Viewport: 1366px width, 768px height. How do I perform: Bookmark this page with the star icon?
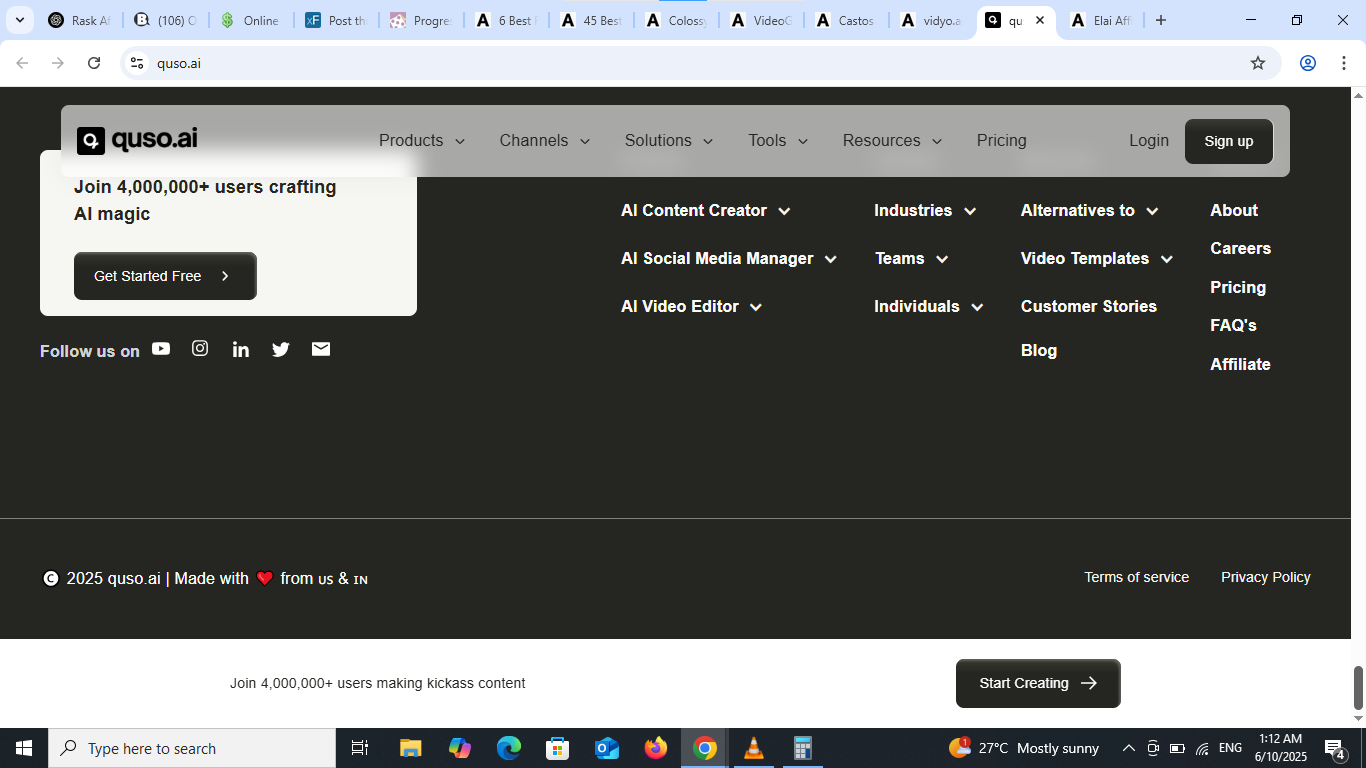pyautogui.click(x=1258, y=63)
